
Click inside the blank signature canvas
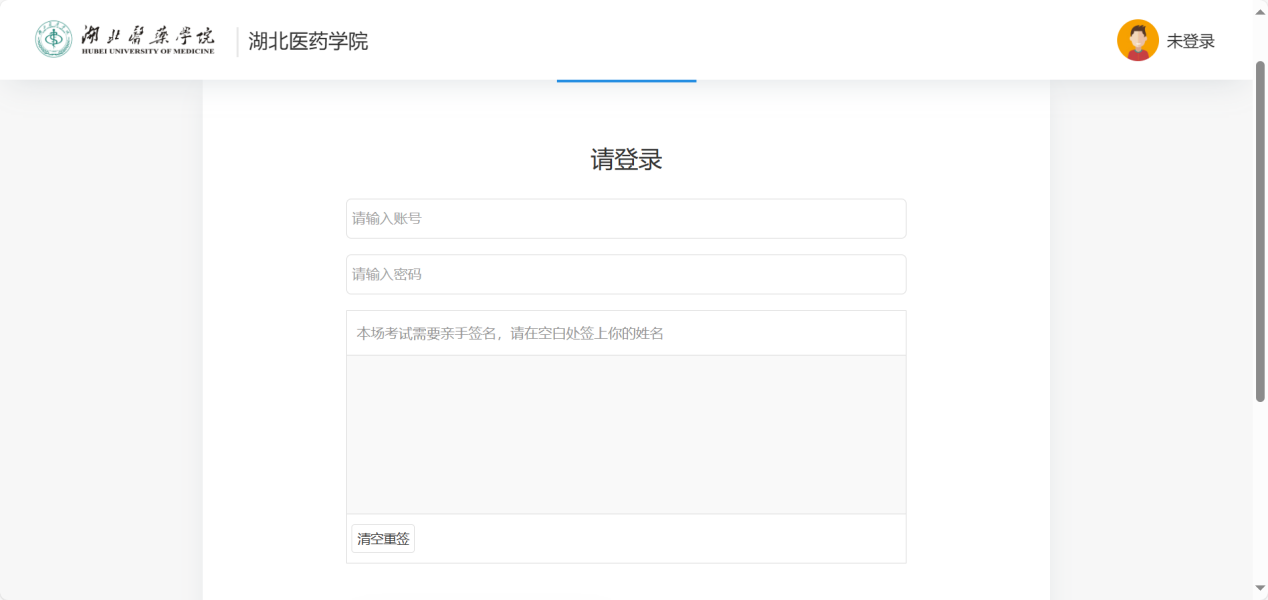(626, 434)
